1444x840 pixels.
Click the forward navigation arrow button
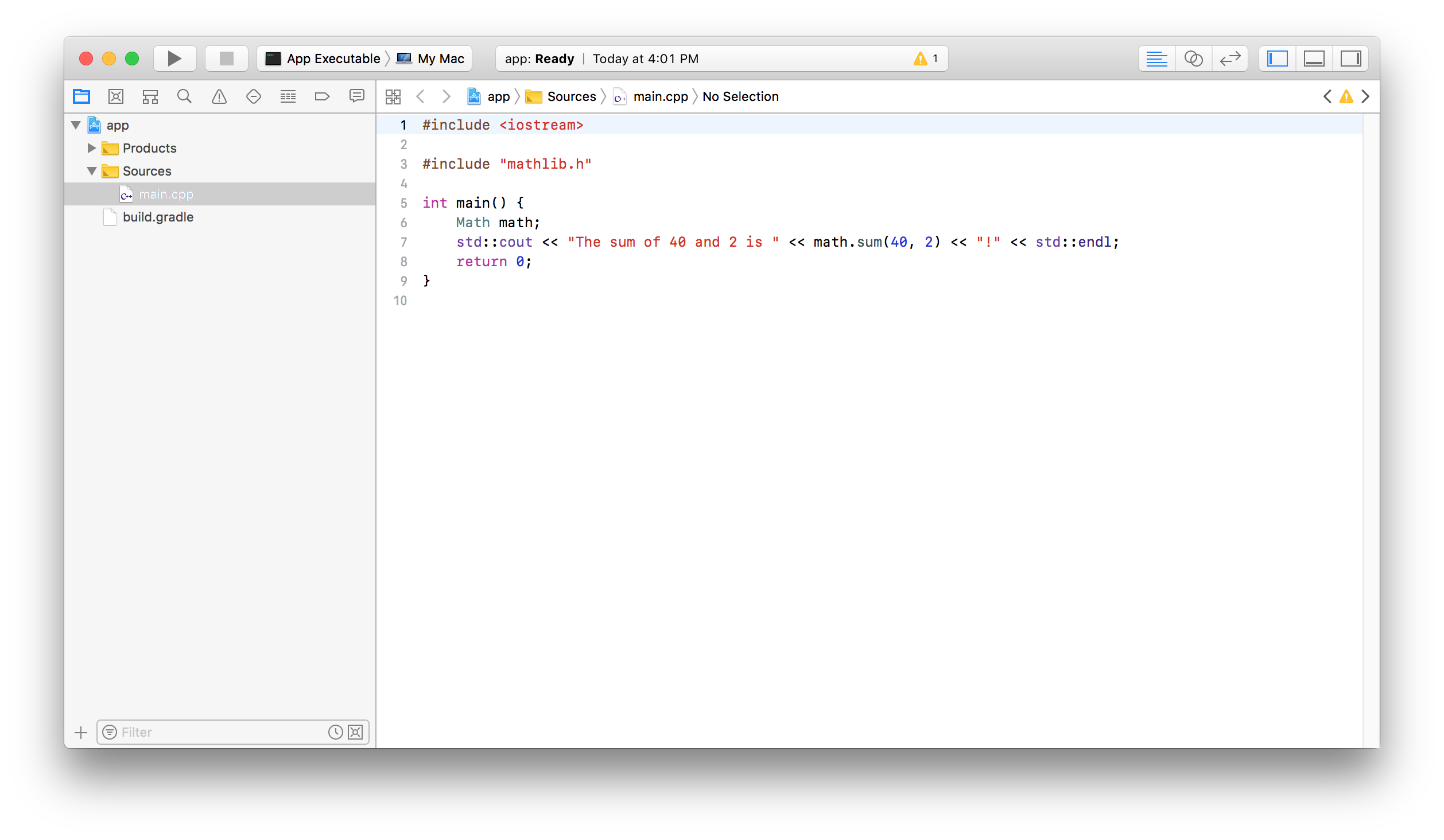click(x=445, y=97)
